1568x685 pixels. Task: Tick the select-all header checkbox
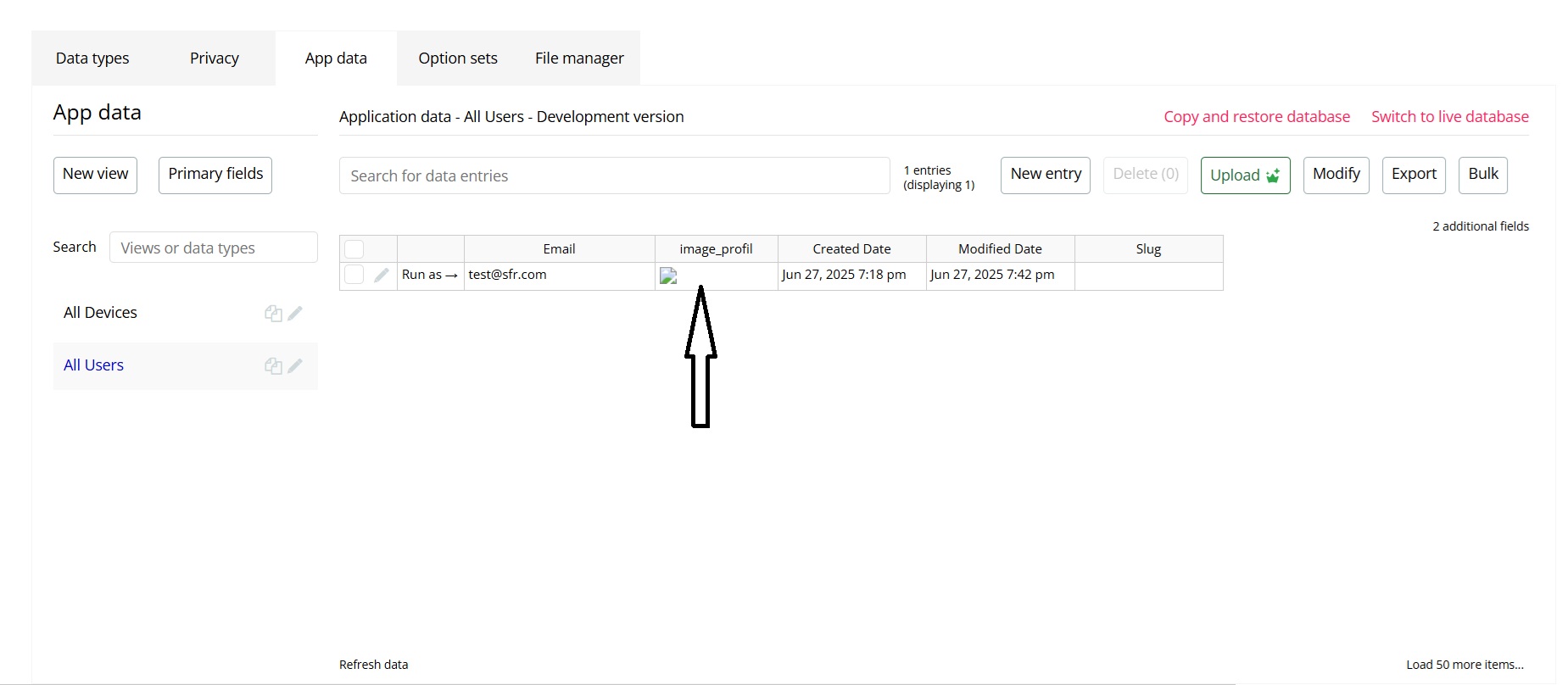pos(354,249)
